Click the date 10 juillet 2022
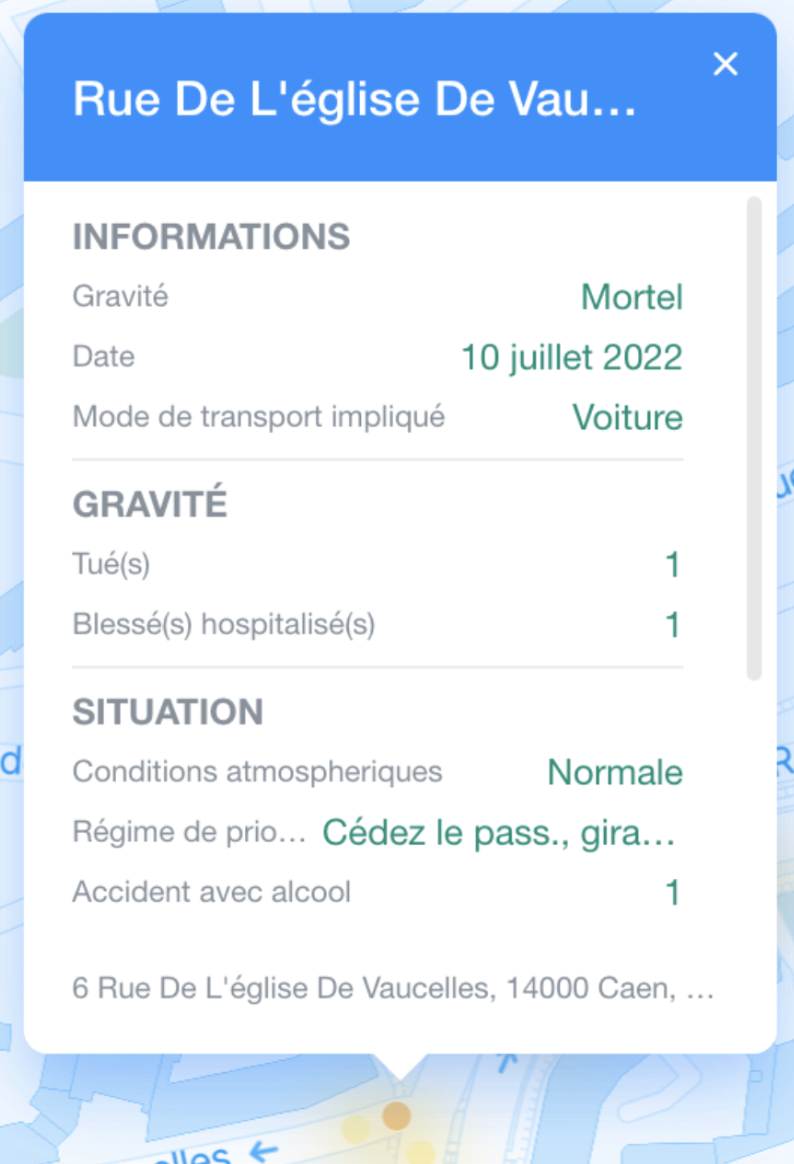This screenshot has width=794, height=1164. [x=571, y=357]
